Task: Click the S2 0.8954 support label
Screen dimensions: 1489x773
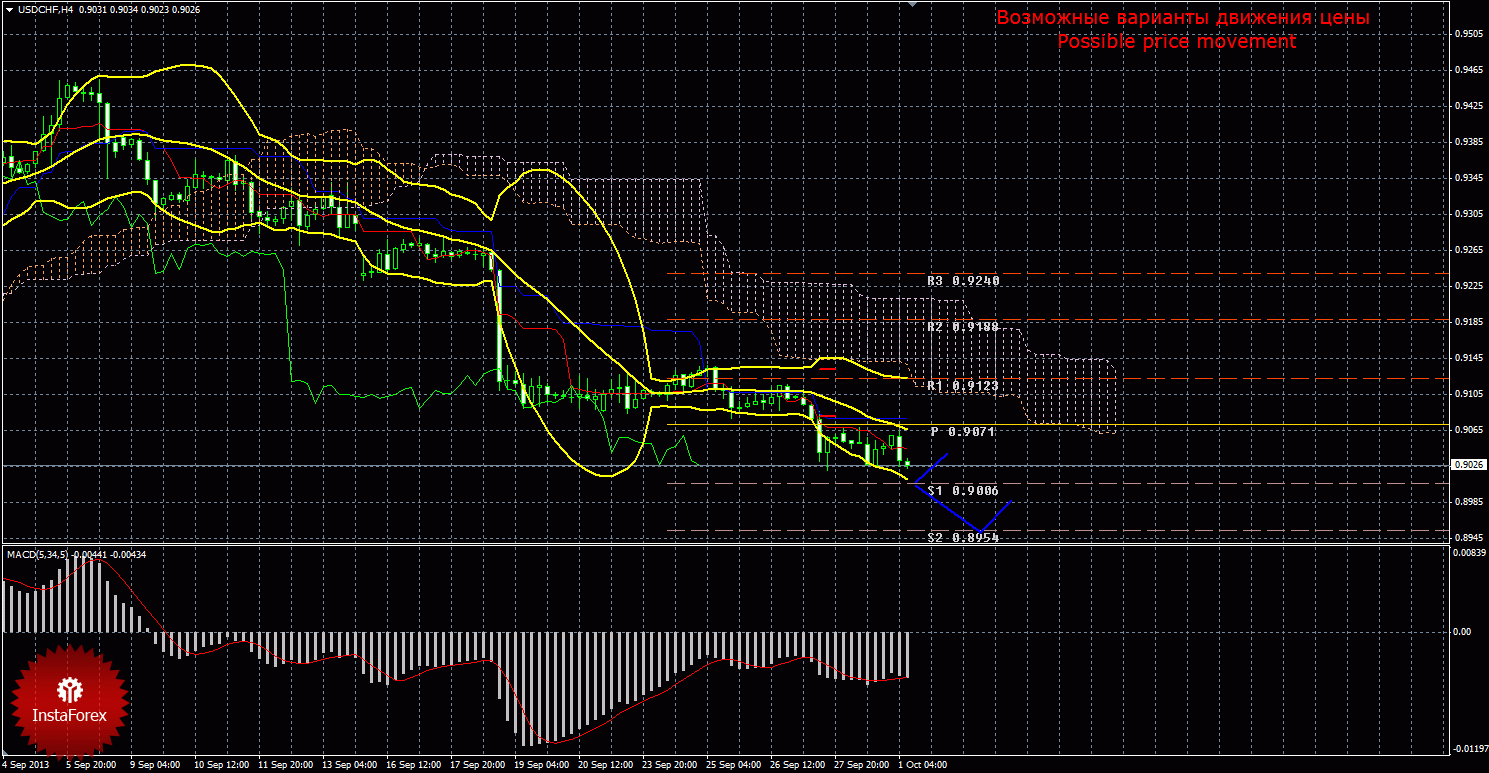Action: [963, 537]
